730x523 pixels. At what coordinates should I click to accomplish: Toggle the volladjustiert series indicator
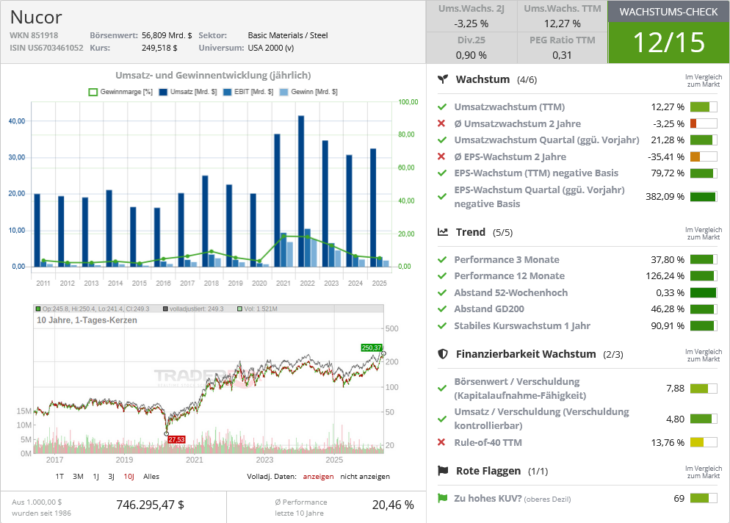point(193,309)
